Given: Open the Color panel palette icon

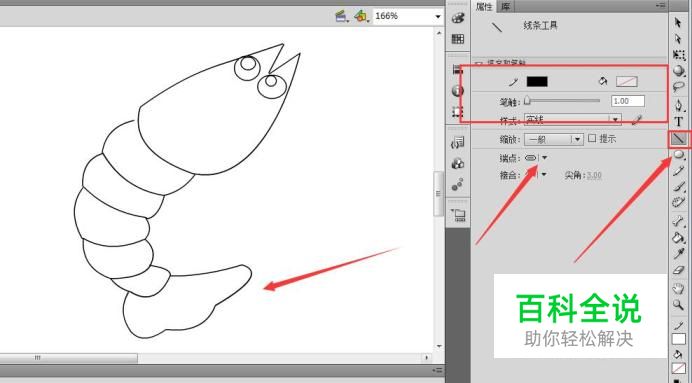Looking at the screenshot, I should coord(458,18).
